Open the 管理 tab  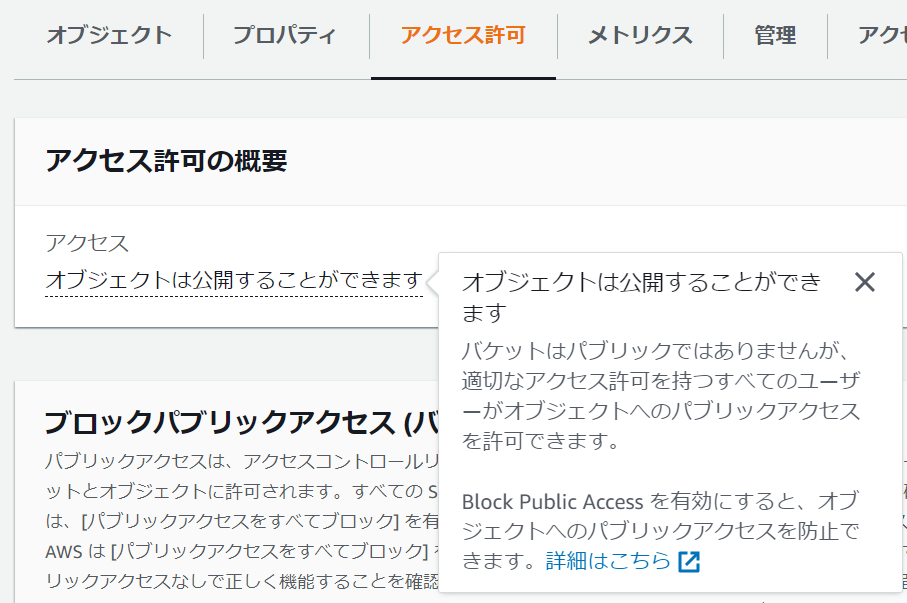(775, 35)
